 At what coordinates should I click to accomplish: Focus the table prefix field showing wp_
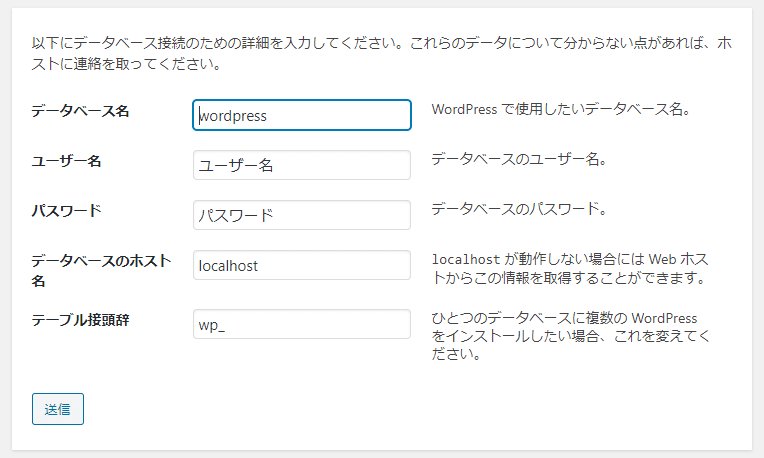[x=301, y=324]
